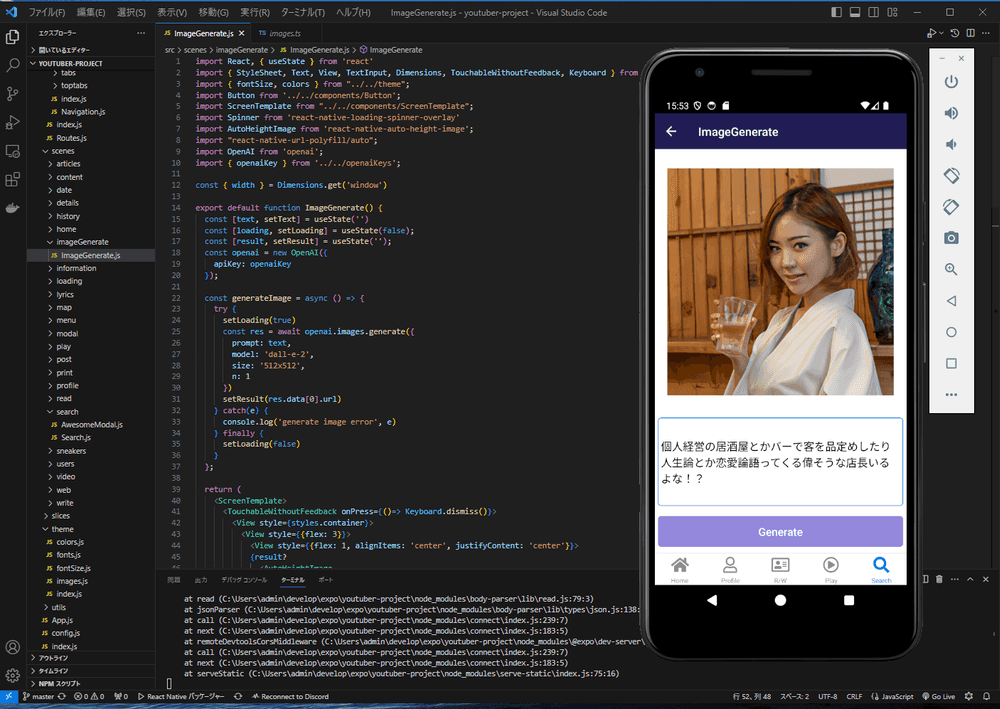This screenshot has width=1000, height=709.
Task: Open the 表示(V) menu
Action: [172, 12]
